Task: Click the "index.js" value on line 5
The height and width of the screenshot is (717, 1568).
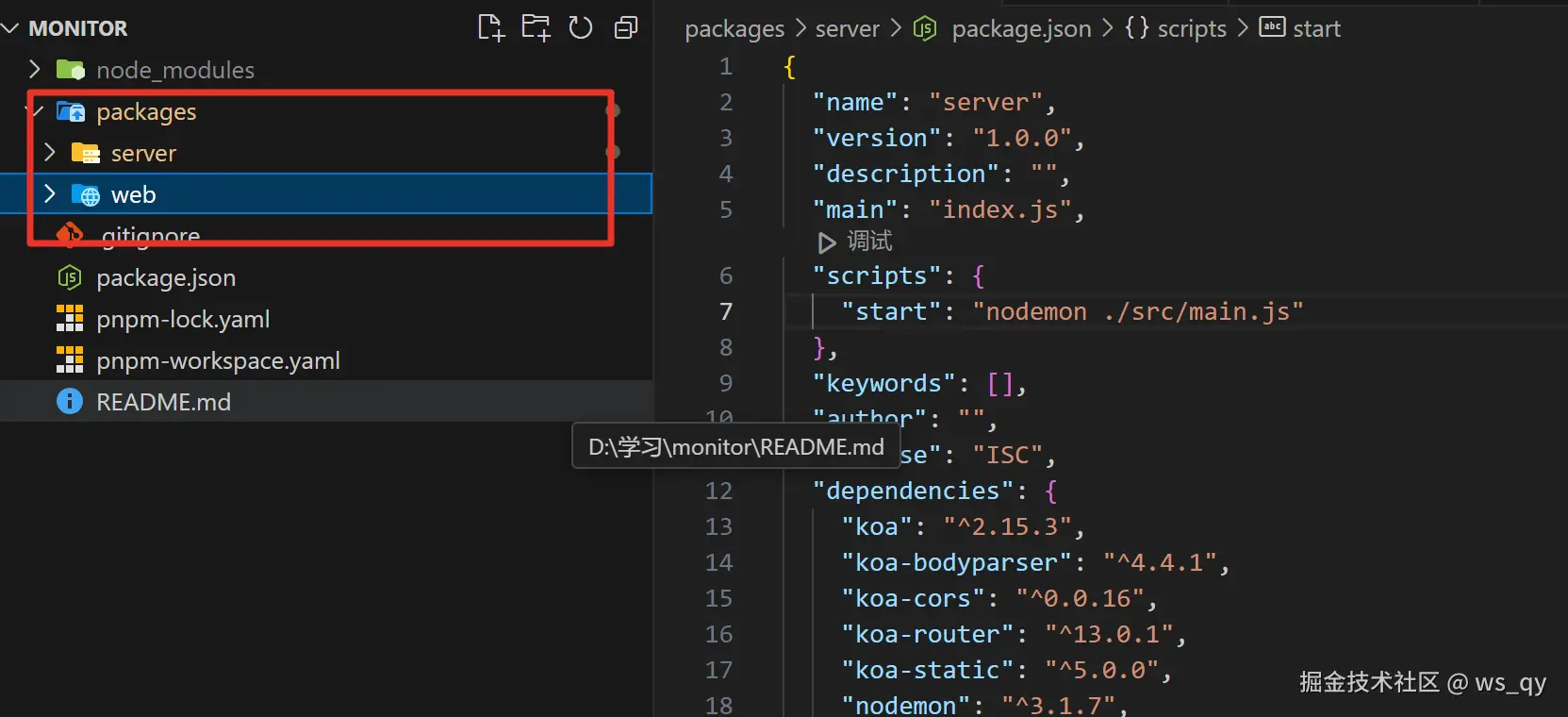Action: [999, 209]
